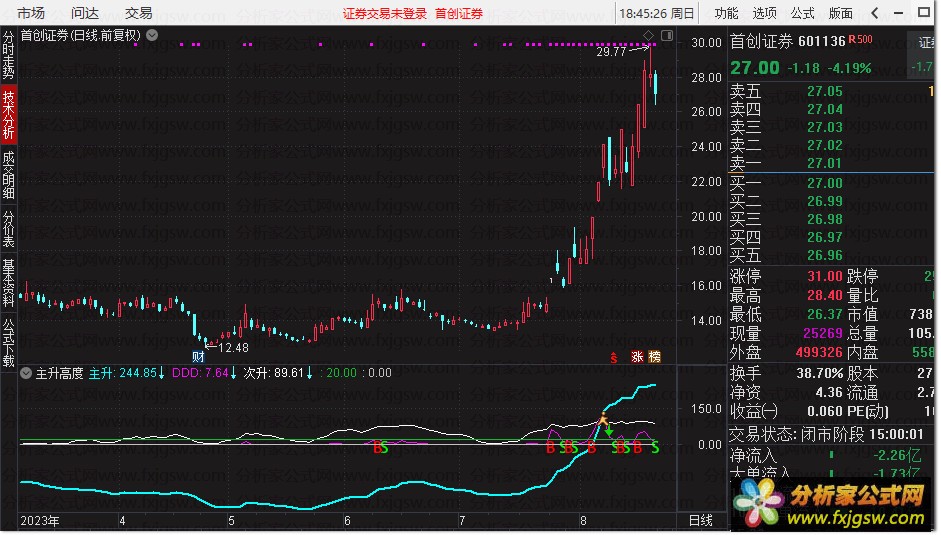Click the 最低 value 26.37
The width and height of the screenshot is (941, 535).
pyautogui.click(x=825, y=314)
